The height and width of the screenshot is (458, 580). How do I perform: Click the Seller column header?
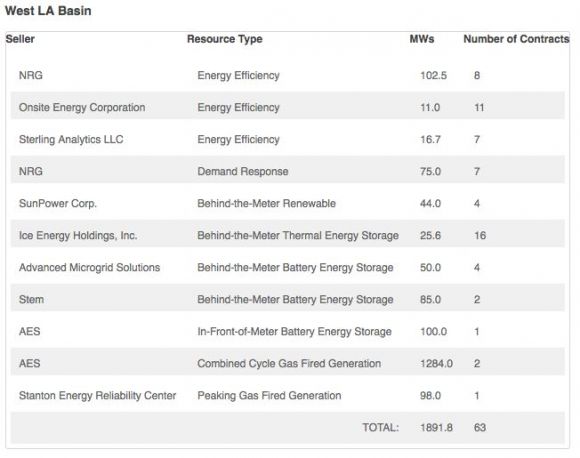(20, 39)
